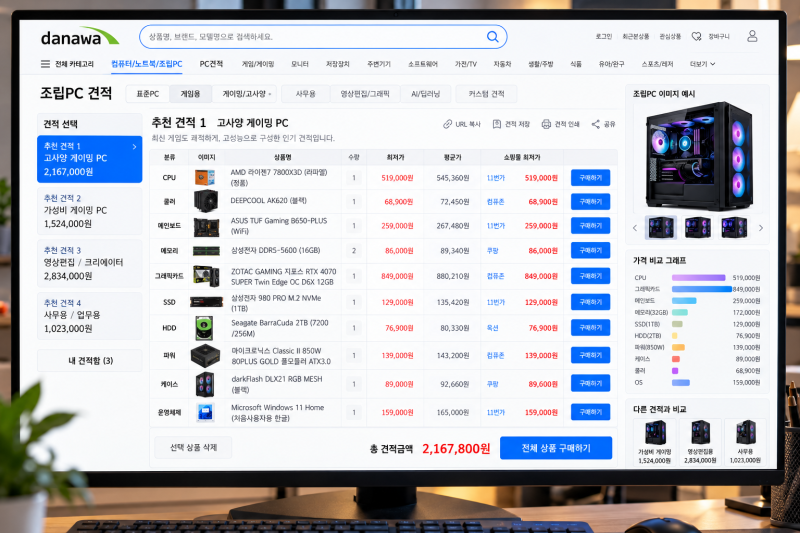Click the 그래픽카드 bar in price graph
The height and width of the screenshot is (533, 800).
click(702, 289)
